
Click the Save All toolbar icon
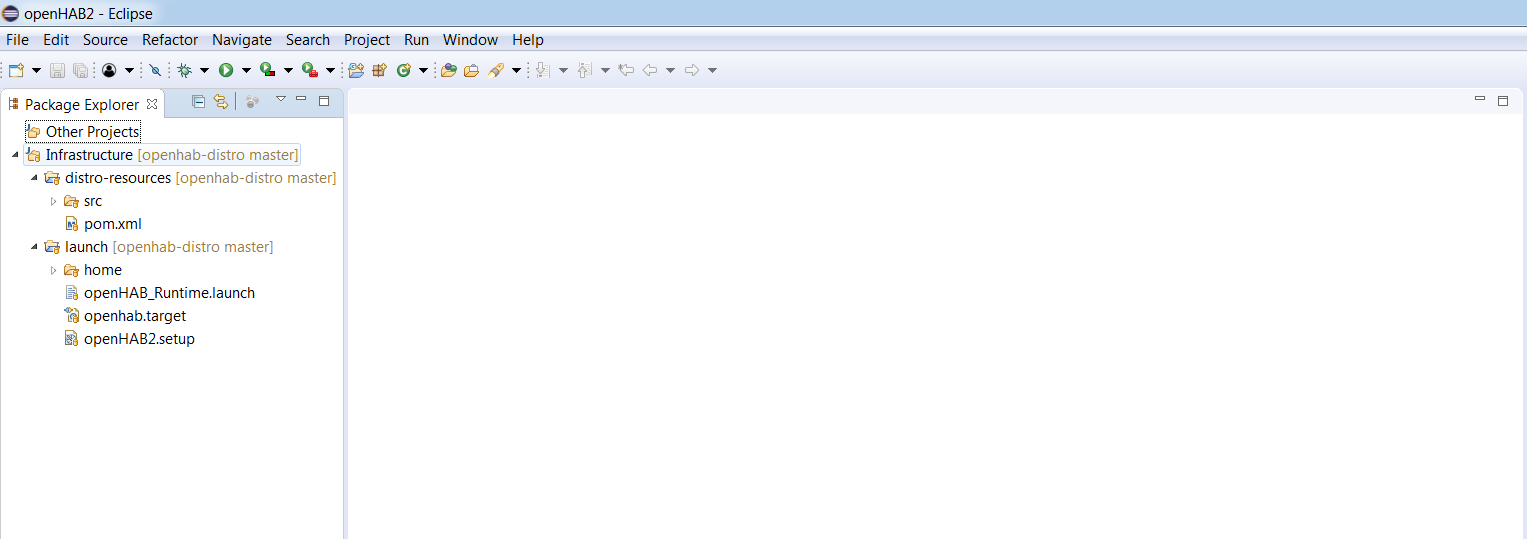(80, 70)
